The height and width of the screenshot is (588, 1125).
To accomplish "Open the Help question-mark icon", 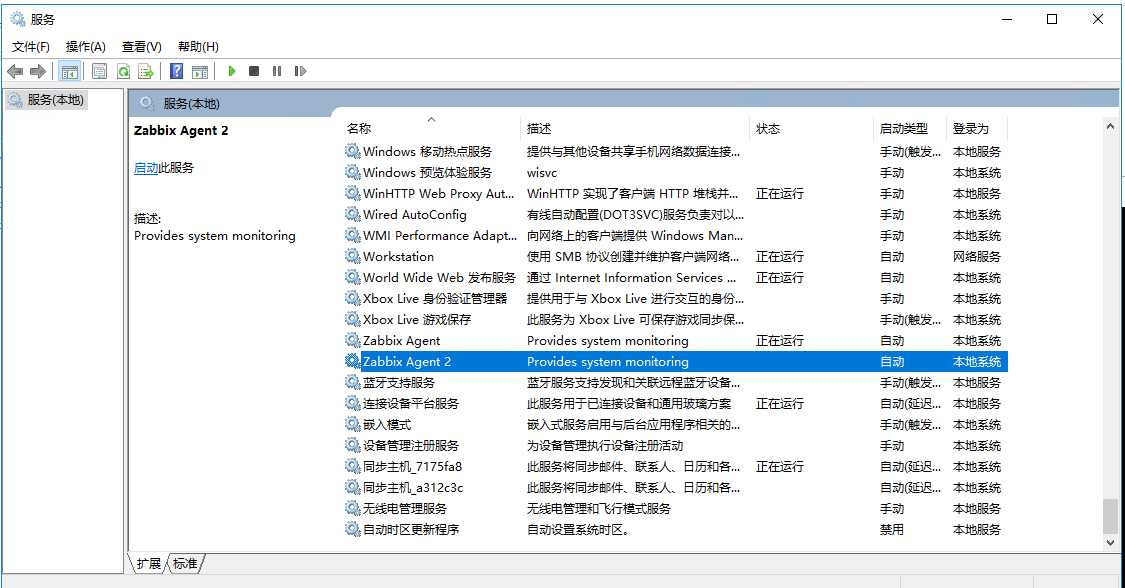I will click(x=176, y=71).
